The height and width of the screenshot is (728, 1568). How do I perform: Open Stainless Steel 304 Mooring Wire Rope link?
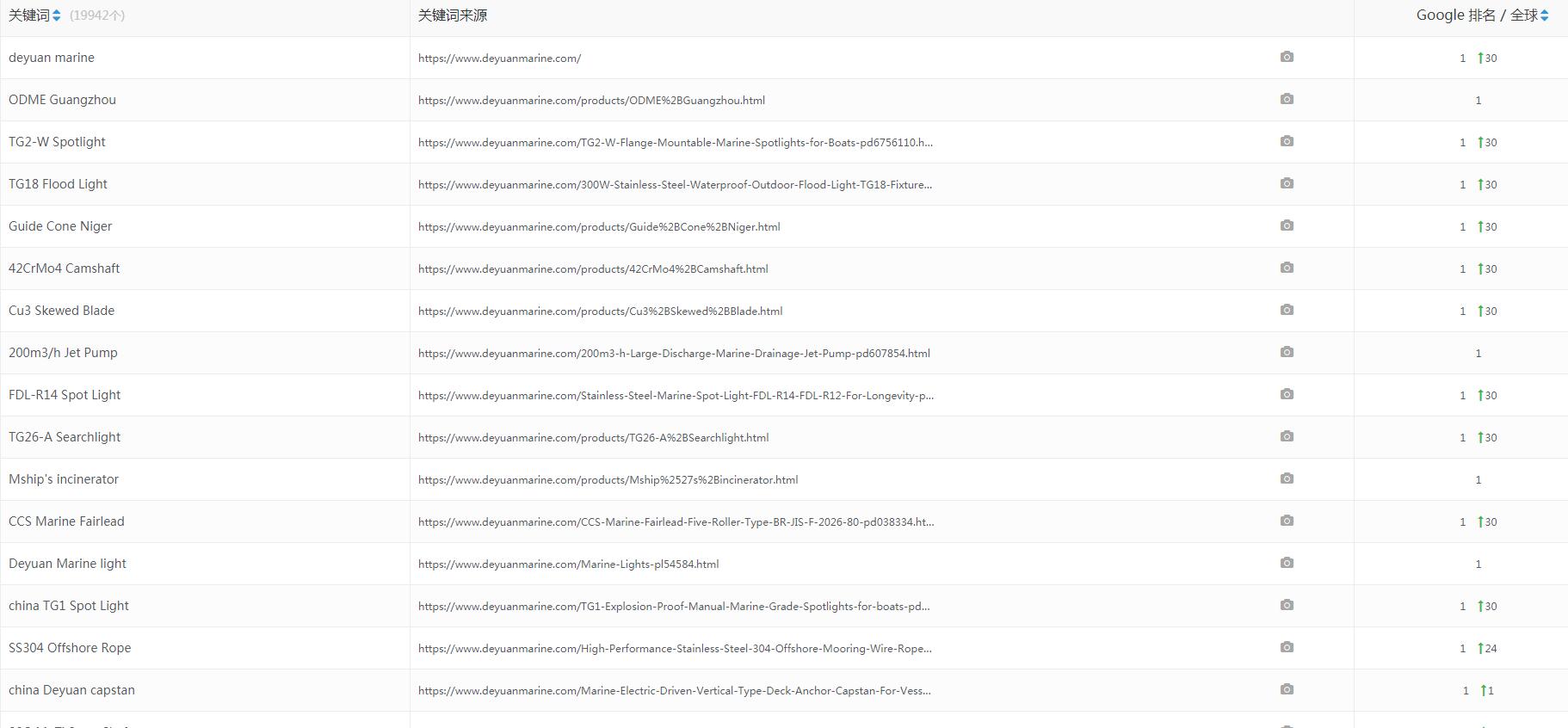pos(675,649)
